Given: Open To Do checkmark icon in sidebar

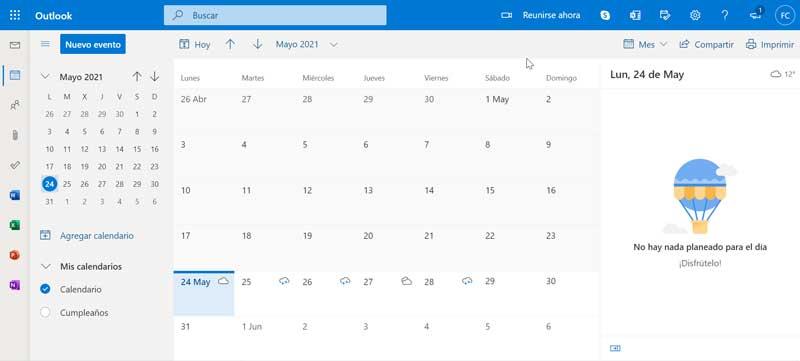Looking at the screenshot, I should point(15,165).
